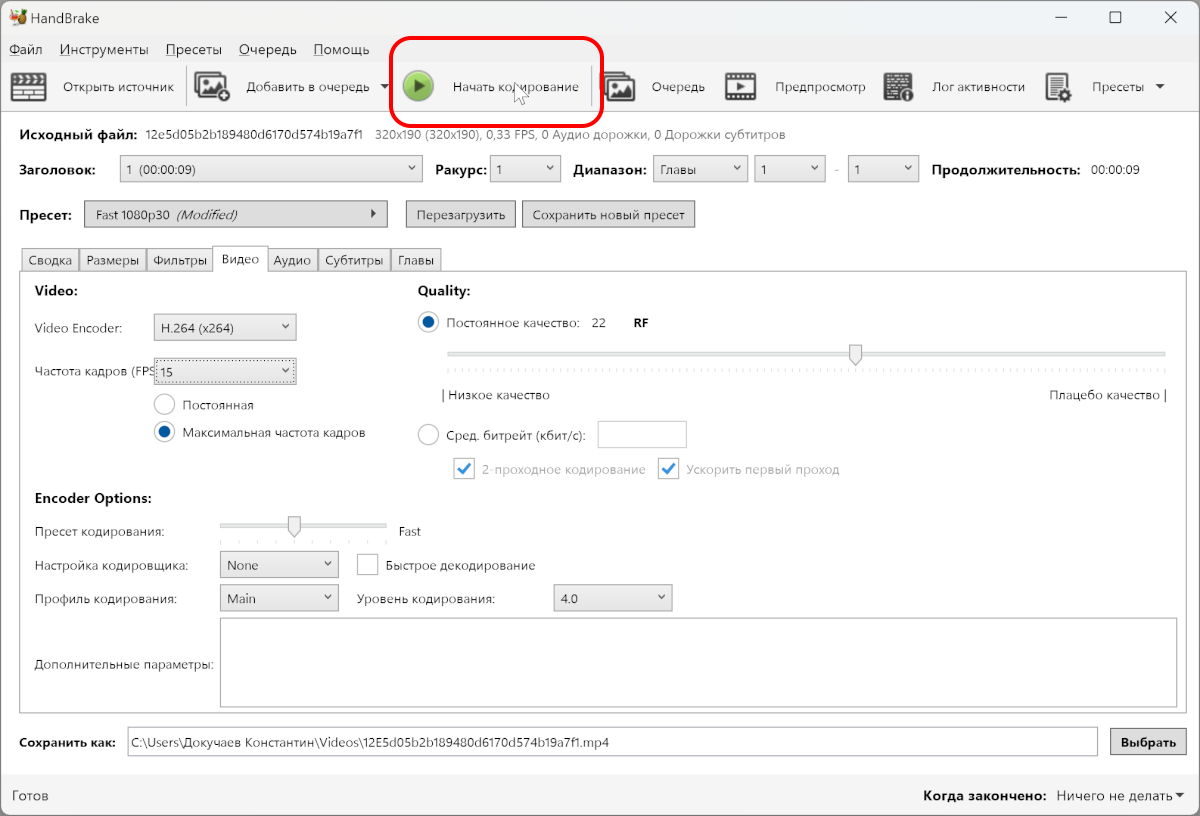1200x816 pixels.
Task: Open the Ракурс angle dropdown
Action: coord(525,170)
